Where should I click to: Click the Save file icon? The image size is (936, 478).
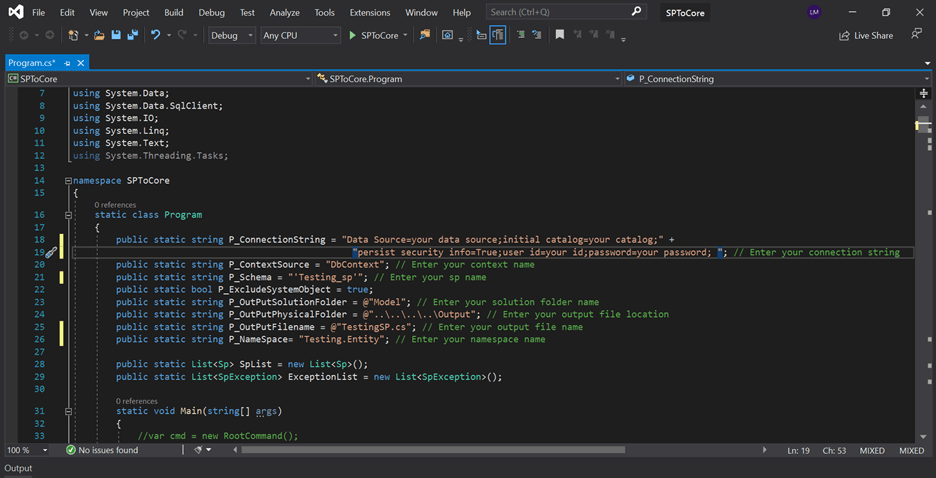point(116,35)
